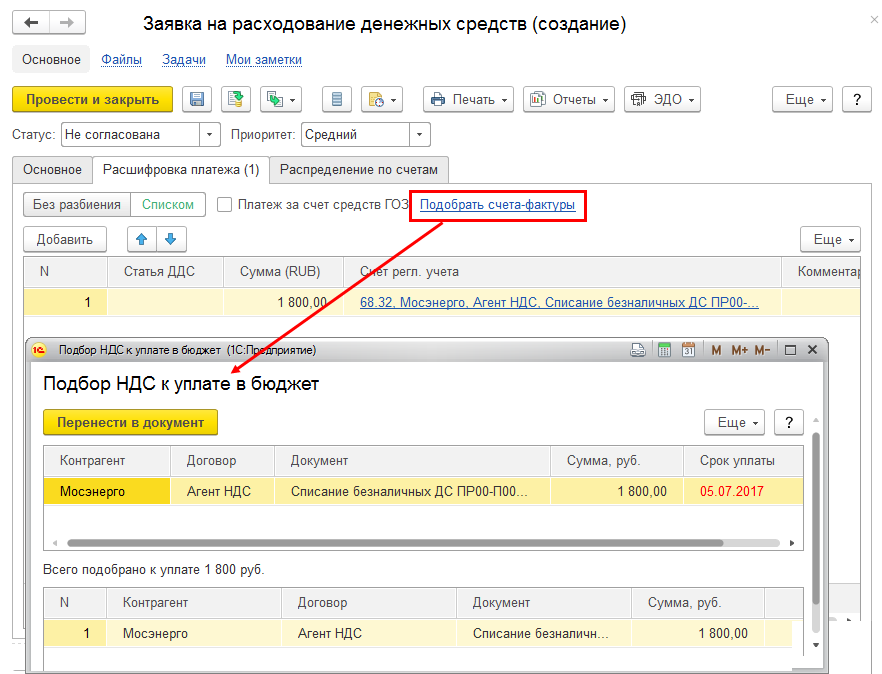The height and width of the screenshot is (674, 882).
Task: Switch to the Основное form tab
Action: (52, 170)
